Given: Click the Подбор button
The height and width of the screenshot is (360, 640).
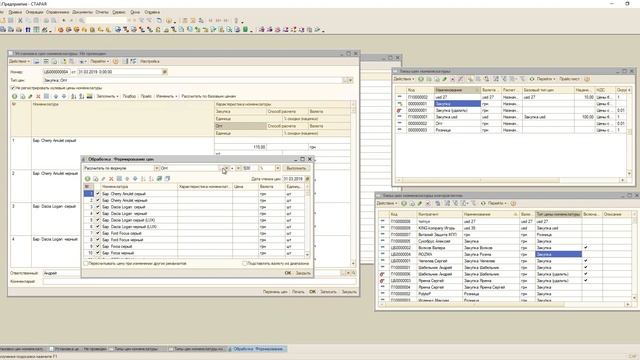Looking at the screenshot, I should (x=129, y=96).
